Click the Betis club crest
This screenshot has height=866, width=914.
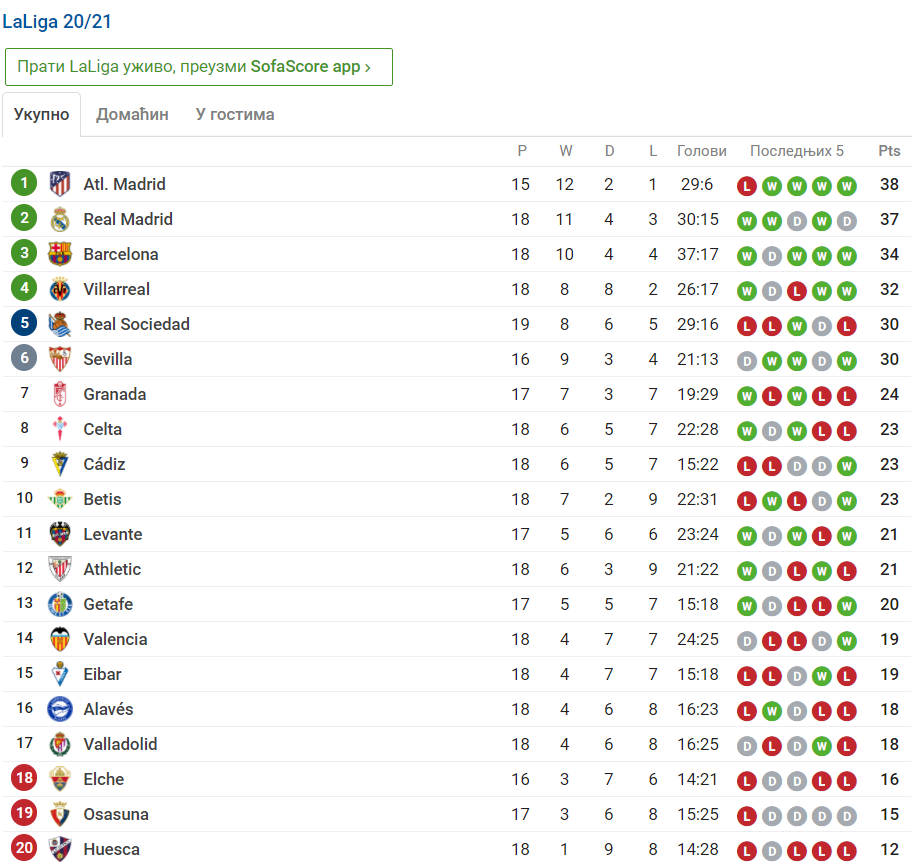pos(60,499)
